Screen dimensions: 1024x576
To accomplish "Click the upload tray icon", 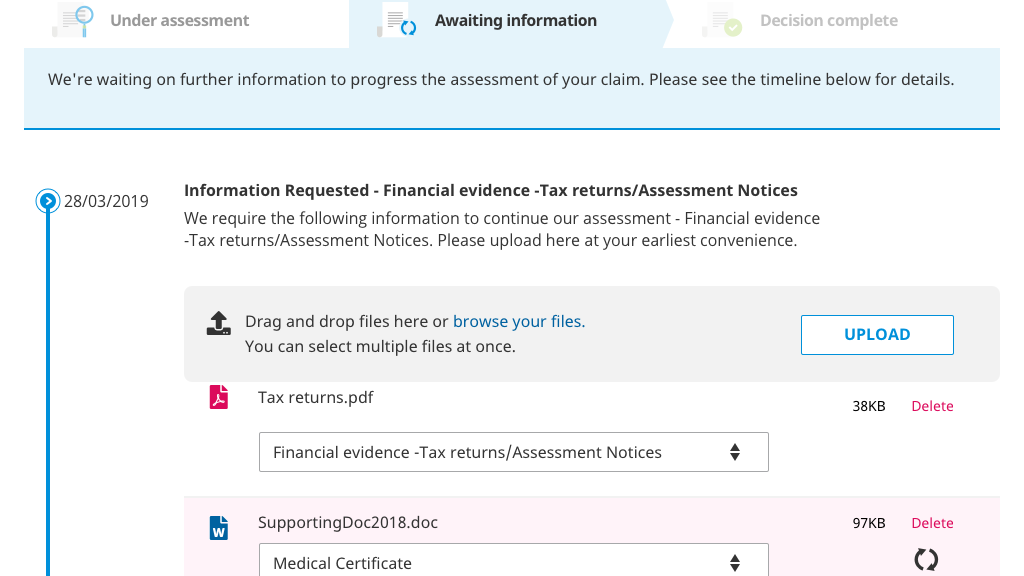I will point(219,323).
